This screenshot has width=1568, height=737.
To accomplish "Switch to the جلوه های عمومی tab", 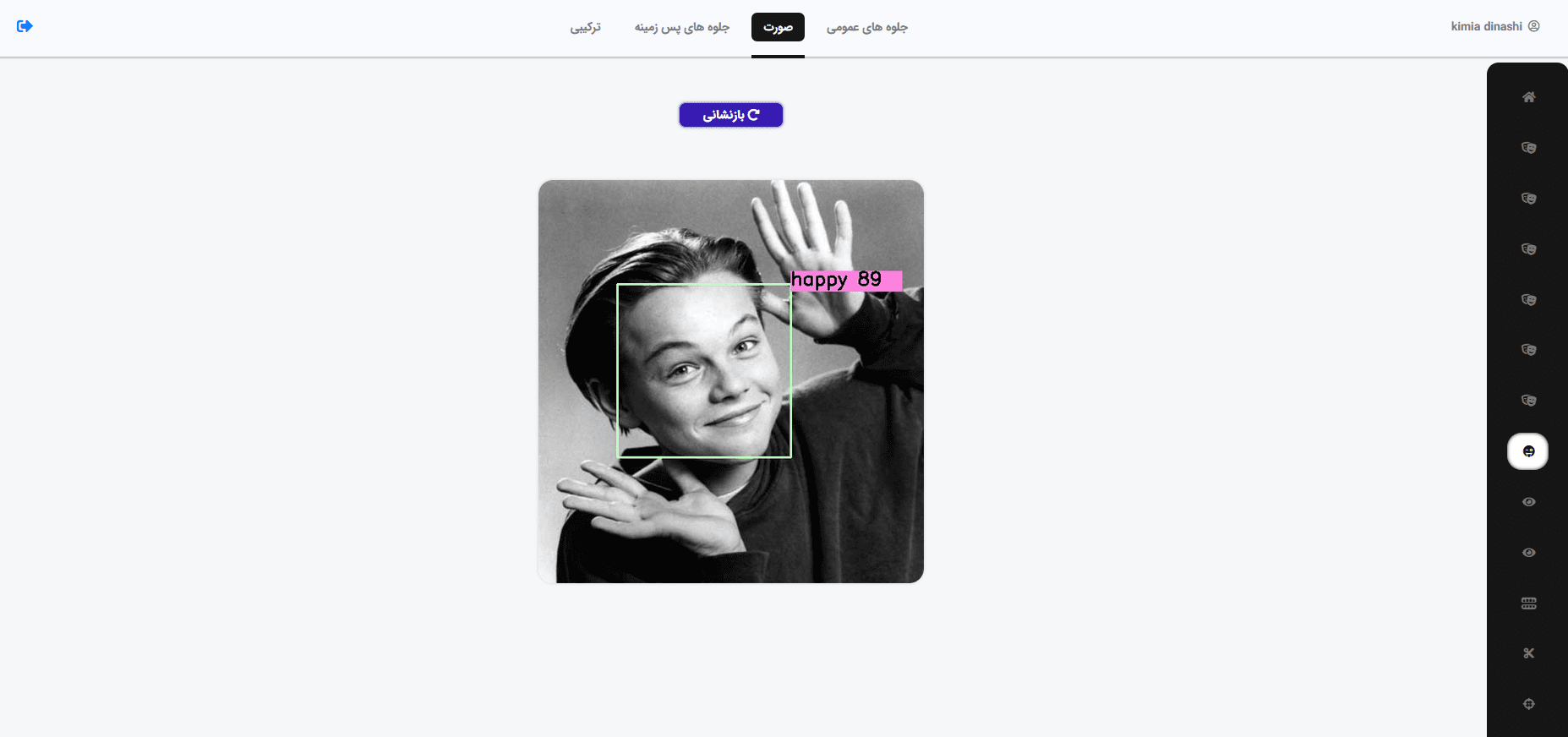I will (x=867, y=27).
